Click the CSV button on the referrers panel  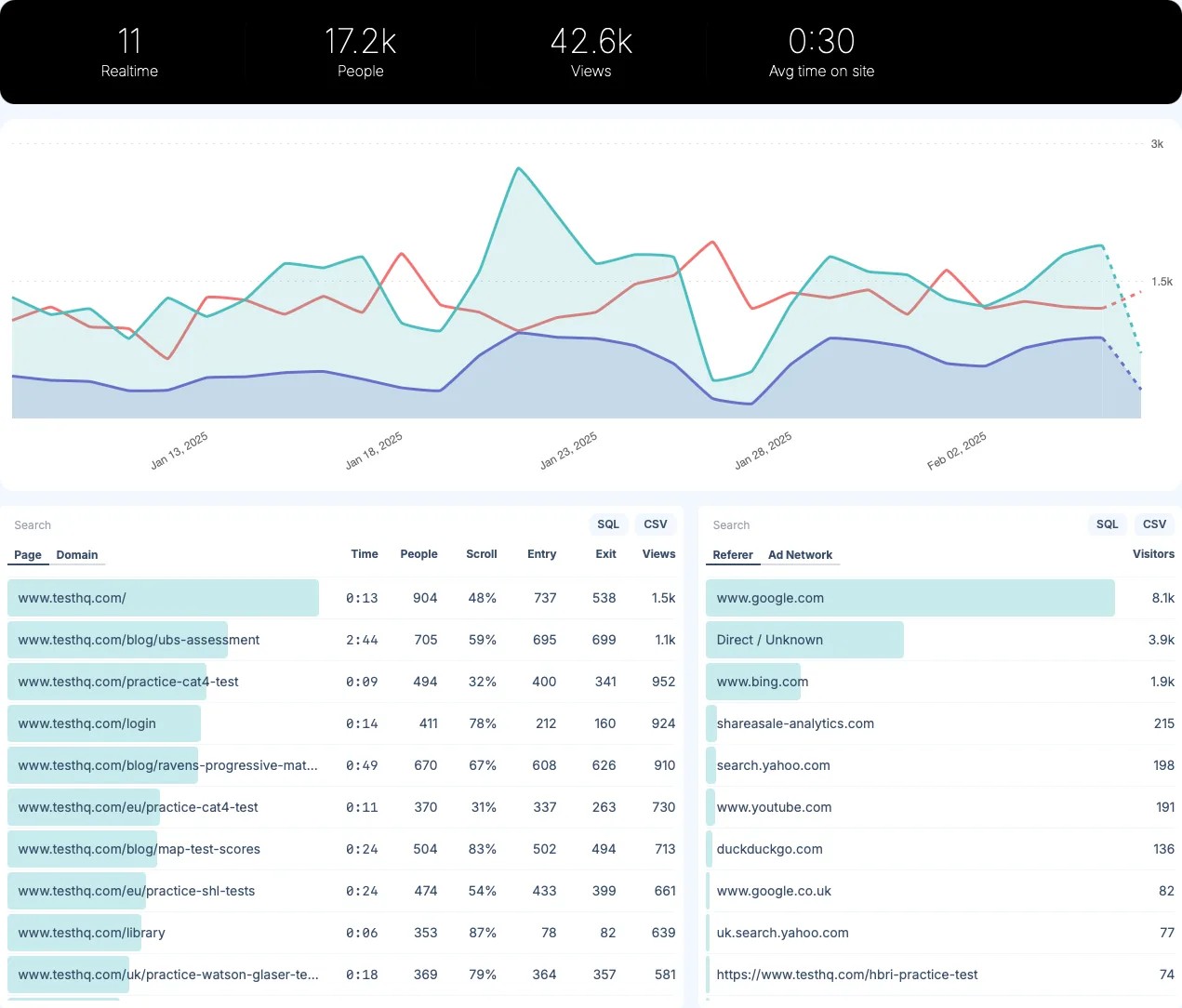[1153, 524]
